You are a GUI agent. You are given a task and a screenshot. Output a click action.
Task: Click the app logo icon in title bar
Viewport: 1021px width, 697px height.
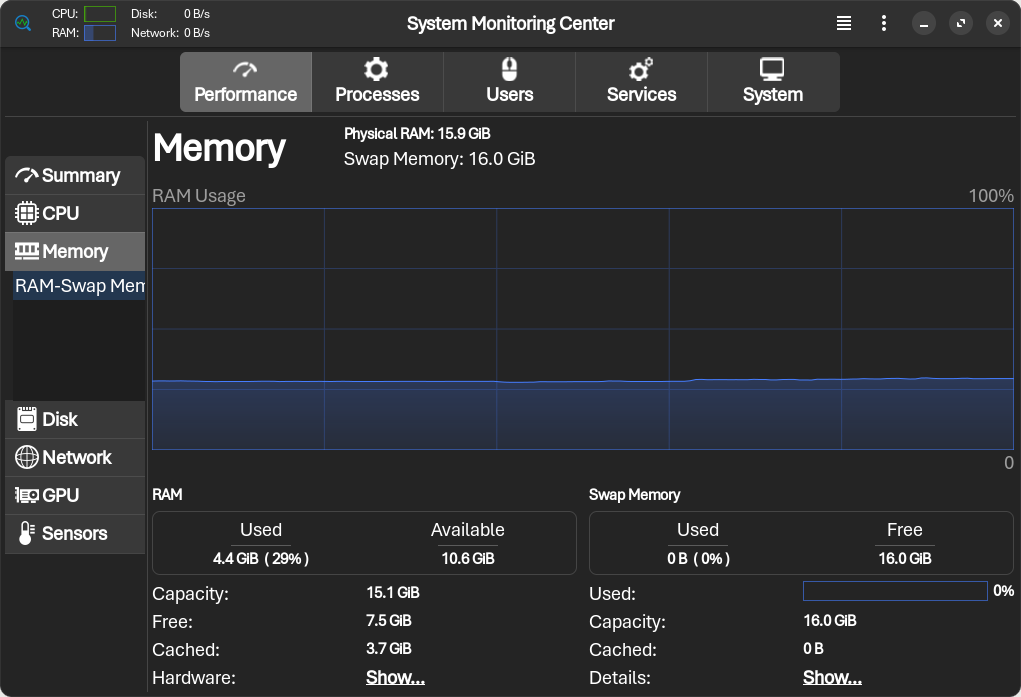click(x=23, y=23)
